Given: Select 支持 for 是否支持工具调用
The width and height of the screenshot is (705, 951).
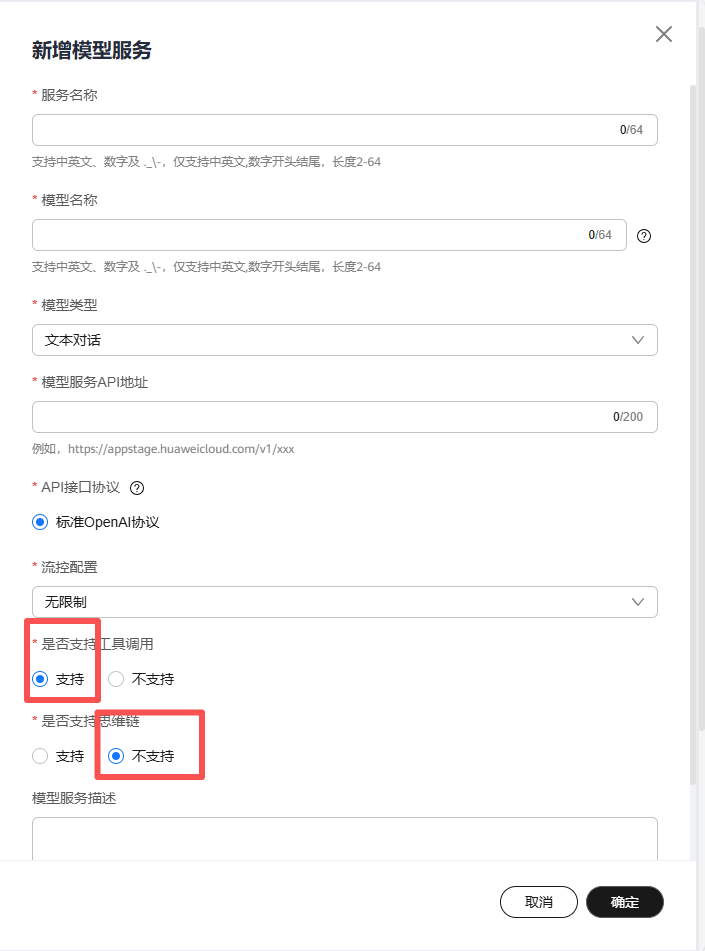Looking at the screenshot, I should [x=40, y=679].
